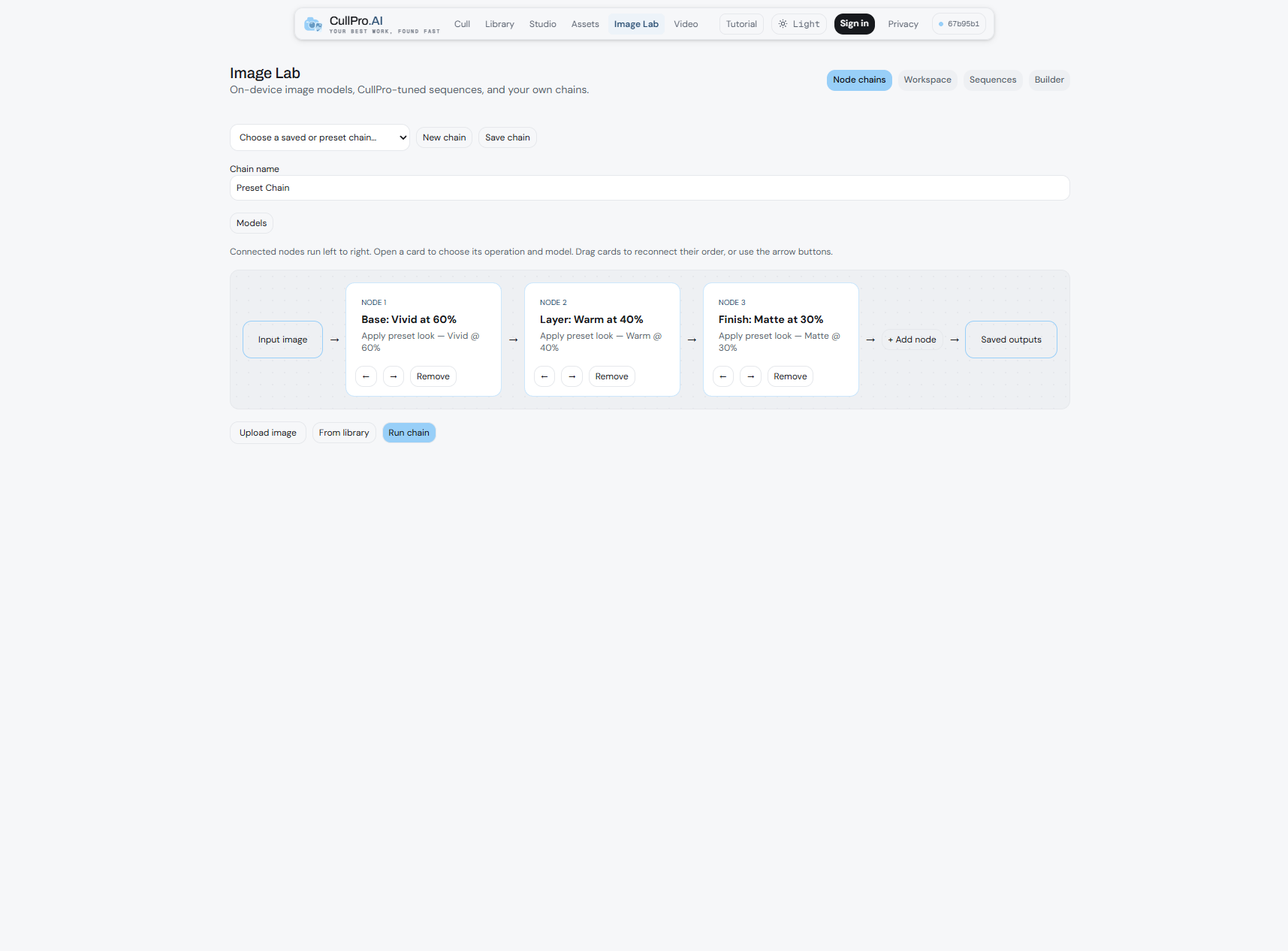Screen dimensions: 1288x951
Task: Open the Models button
Action: click(x=252, y=223)
